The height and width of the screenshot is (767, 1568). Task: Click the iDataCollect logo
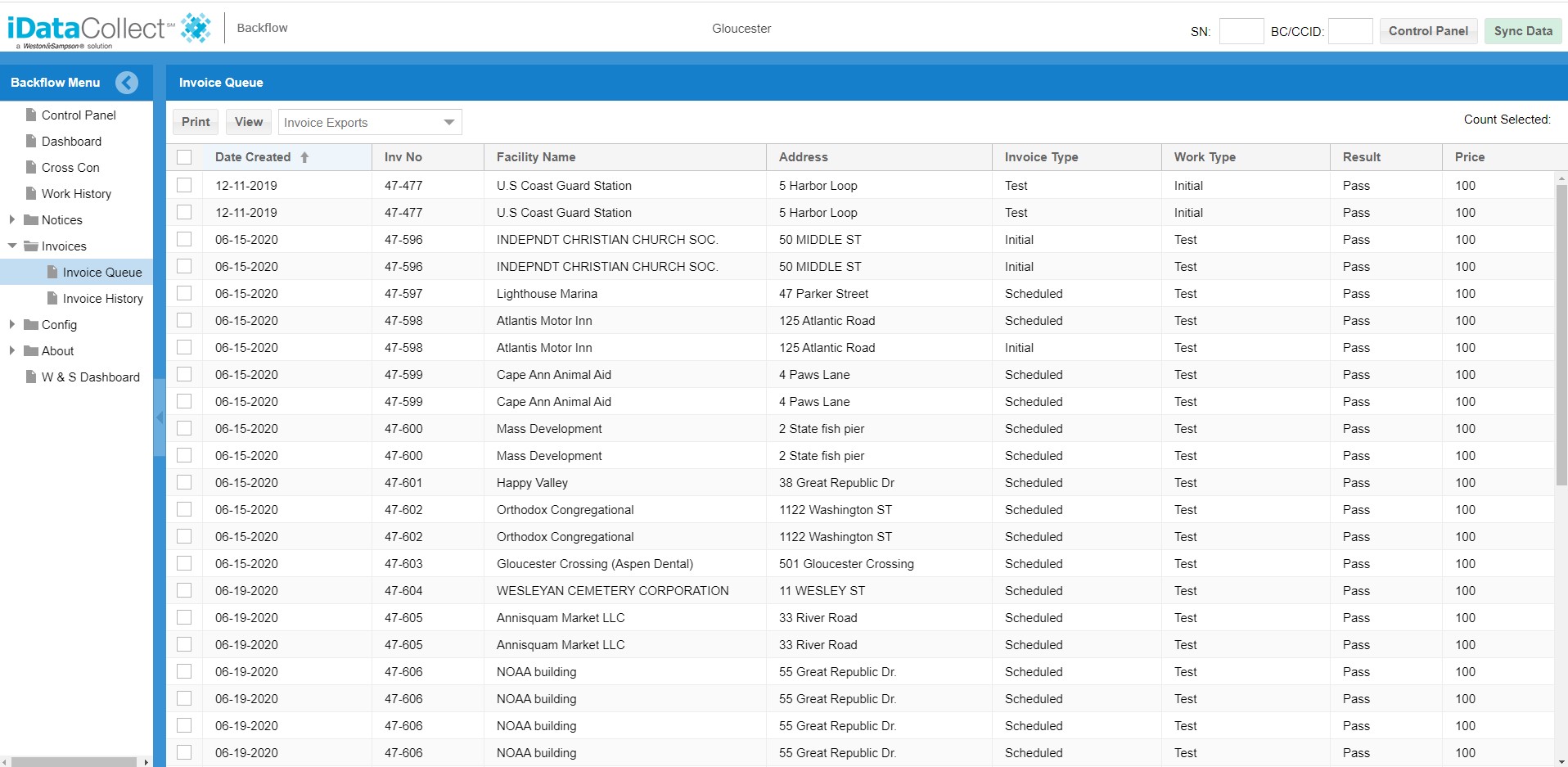tap(110, 29)
